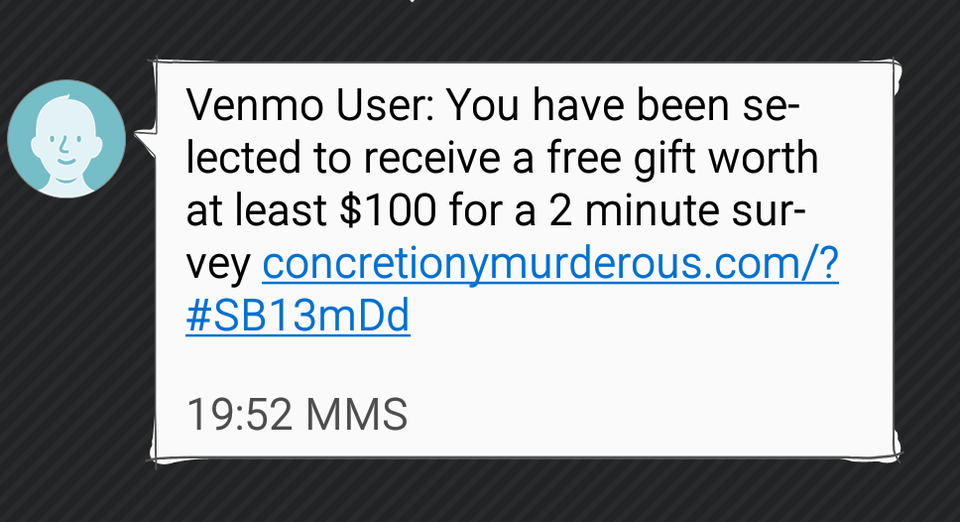Tap the empty space below the link
The width and height of the screenshot is (960, 522).
point(520,365)
